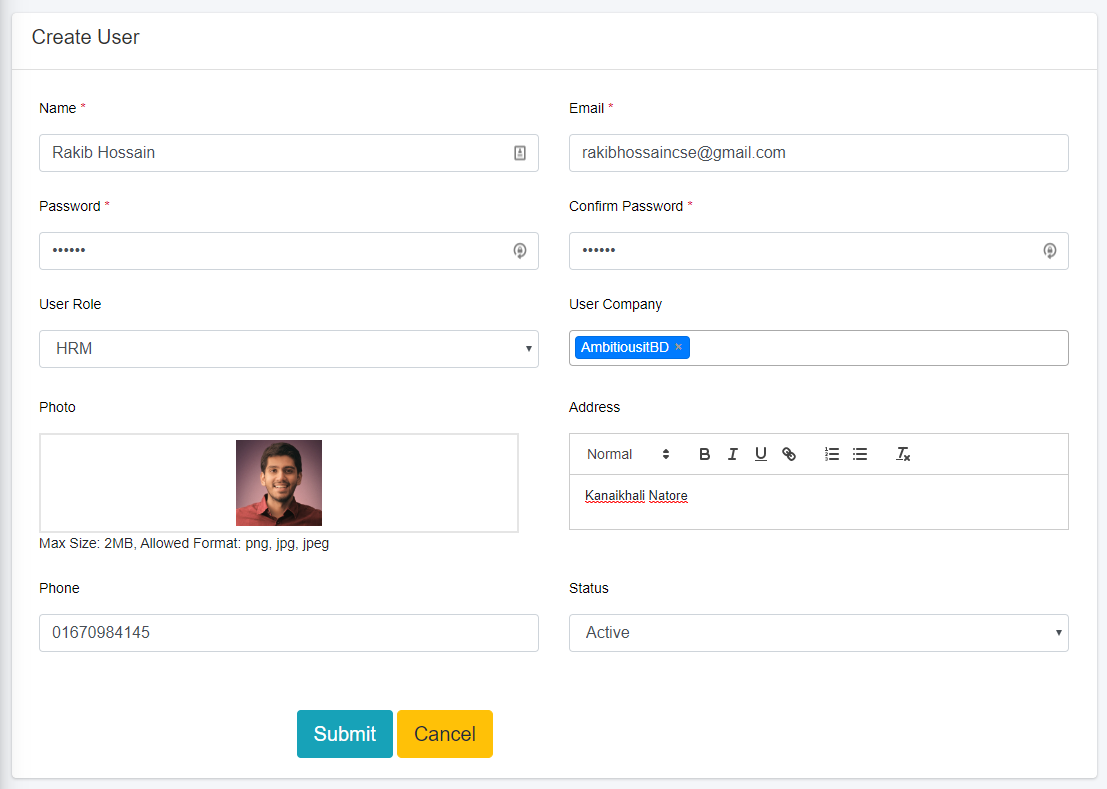The width and height of the screenshot is (1107, 789).
Task: Click the password manager icon in Password field
Action: tap(519, 251)
